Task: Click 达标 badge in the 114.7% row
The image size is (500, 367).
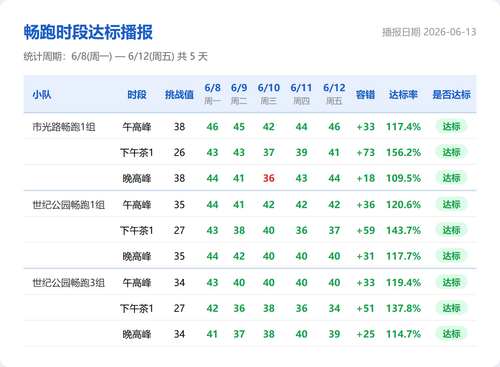Action: tap(451, 334)
